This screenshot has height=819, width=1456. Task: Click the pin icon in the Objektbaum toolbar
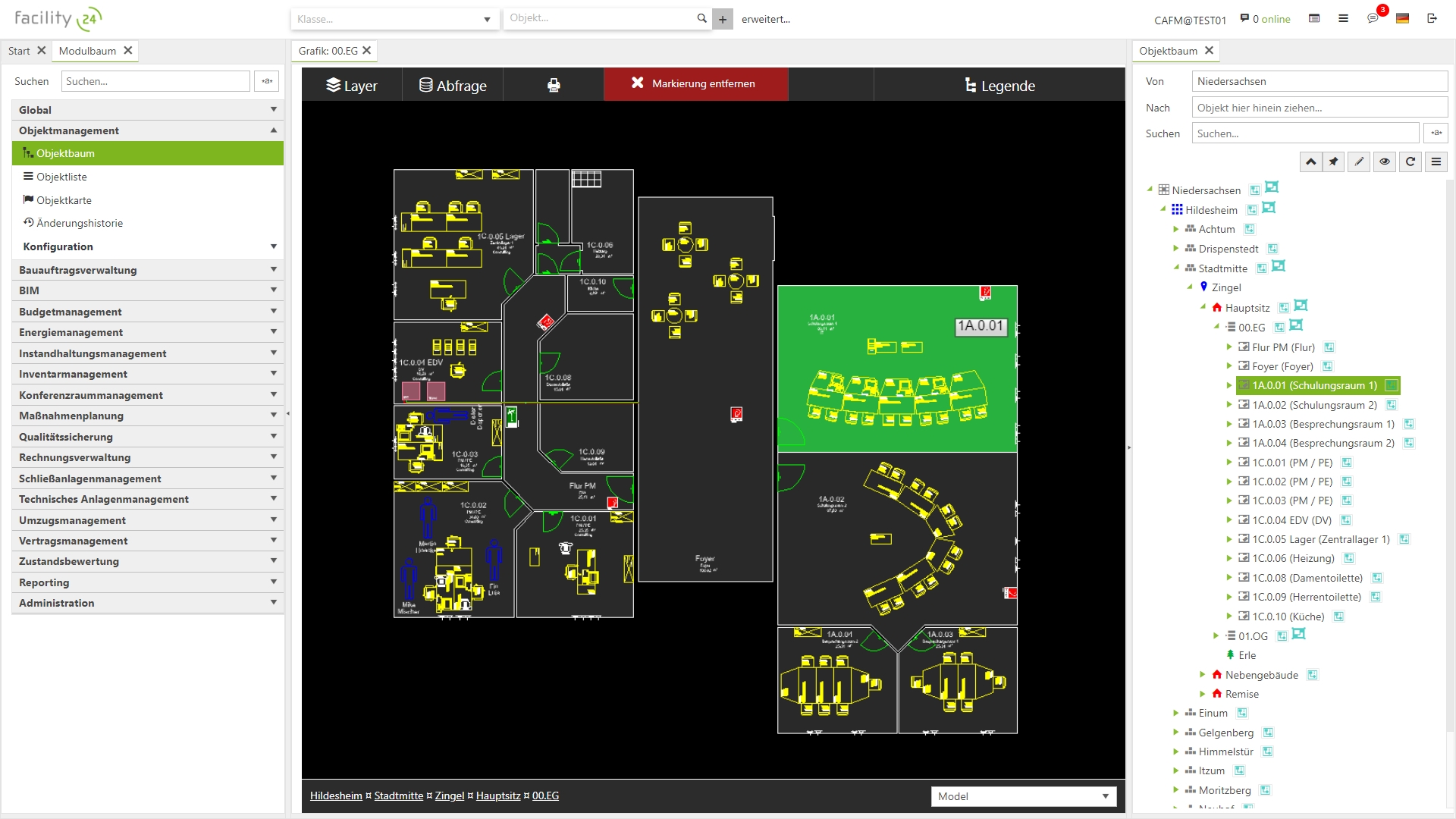(1334, 162)
